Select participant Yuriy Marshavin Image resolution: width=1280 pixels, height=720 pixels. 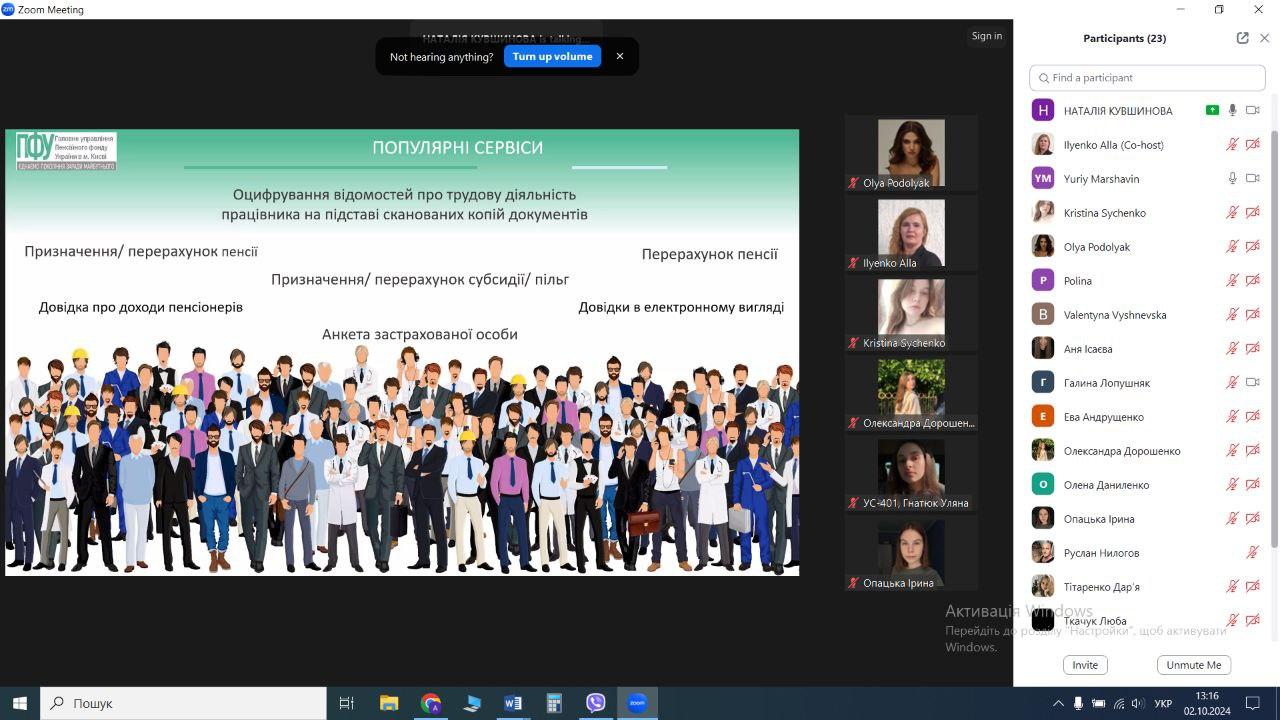click(1147, 179)
